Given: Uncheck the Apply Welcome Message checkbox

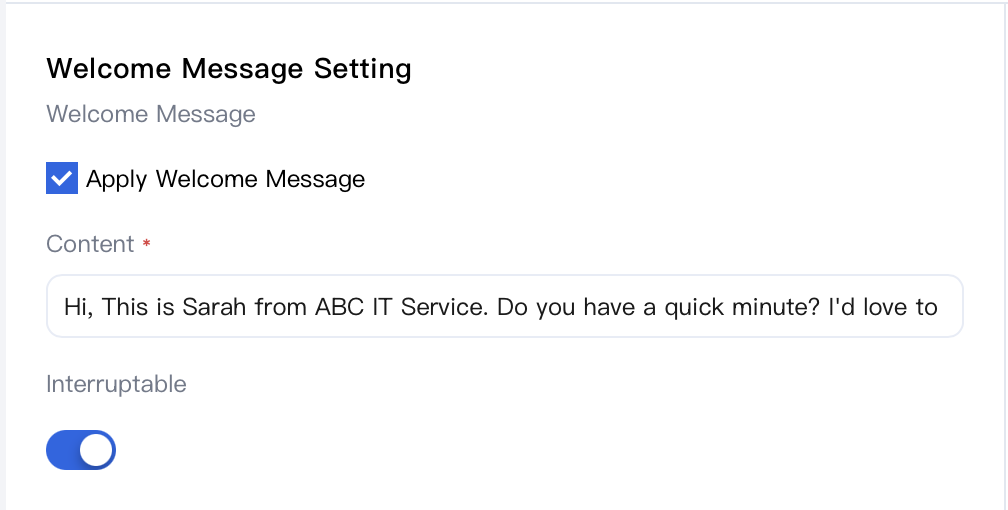Looking at the screenshot, I should (x=62, y=178).
